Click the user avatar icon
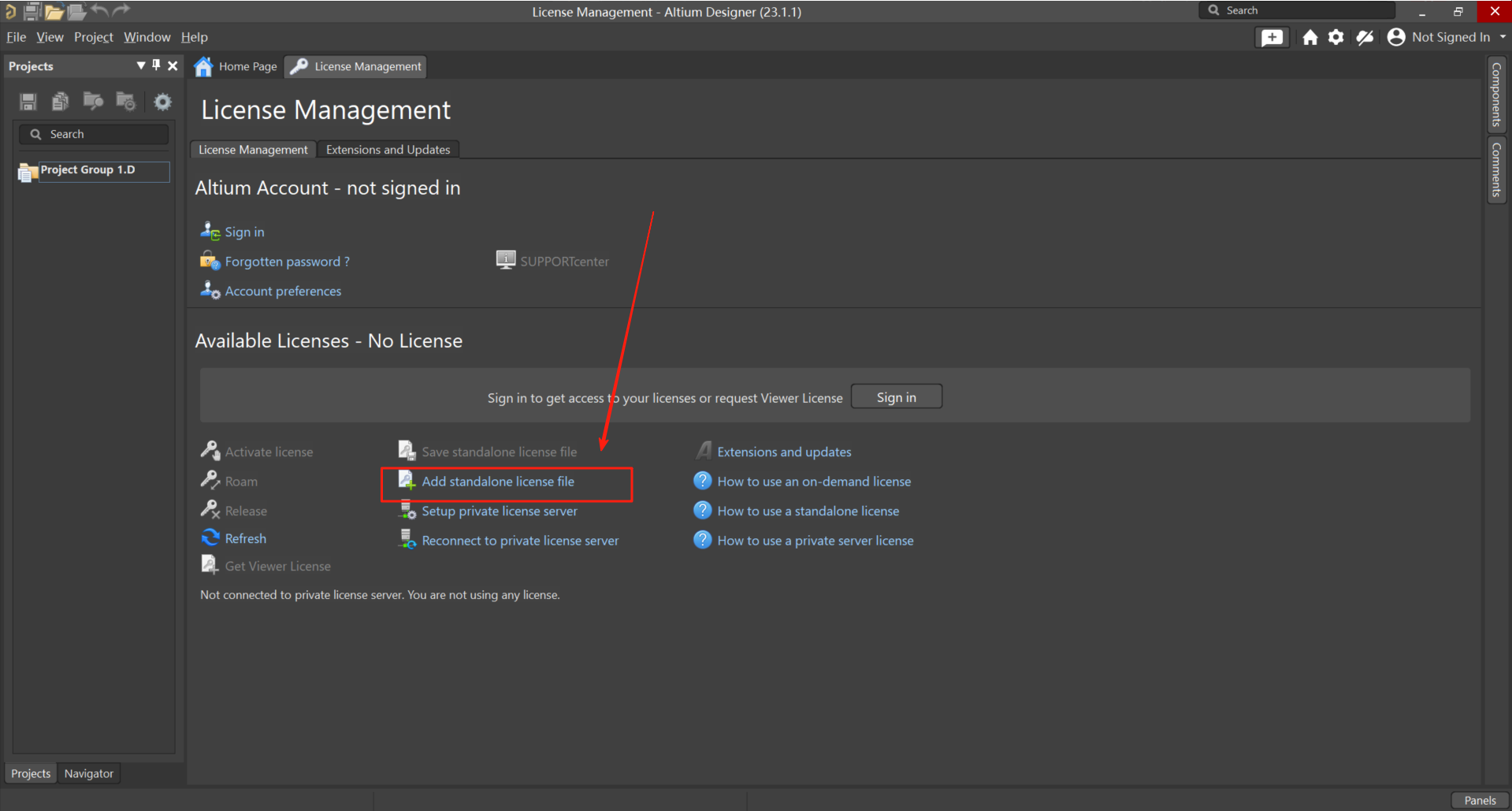Screen dimensions: 1512x811 click(1396, 37)
